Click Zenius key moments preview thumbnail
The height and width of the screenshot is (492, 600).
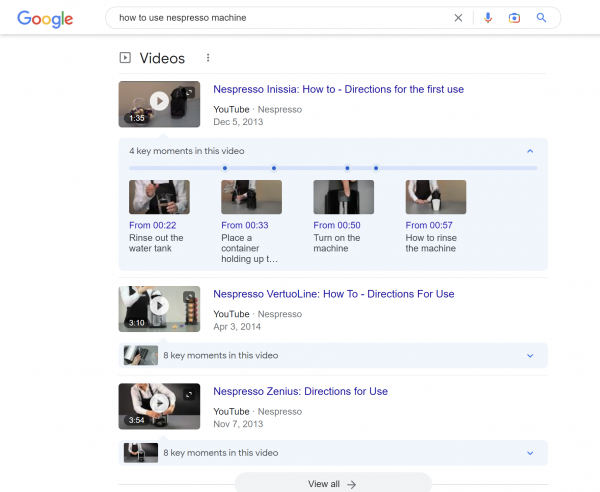[141, 453]
